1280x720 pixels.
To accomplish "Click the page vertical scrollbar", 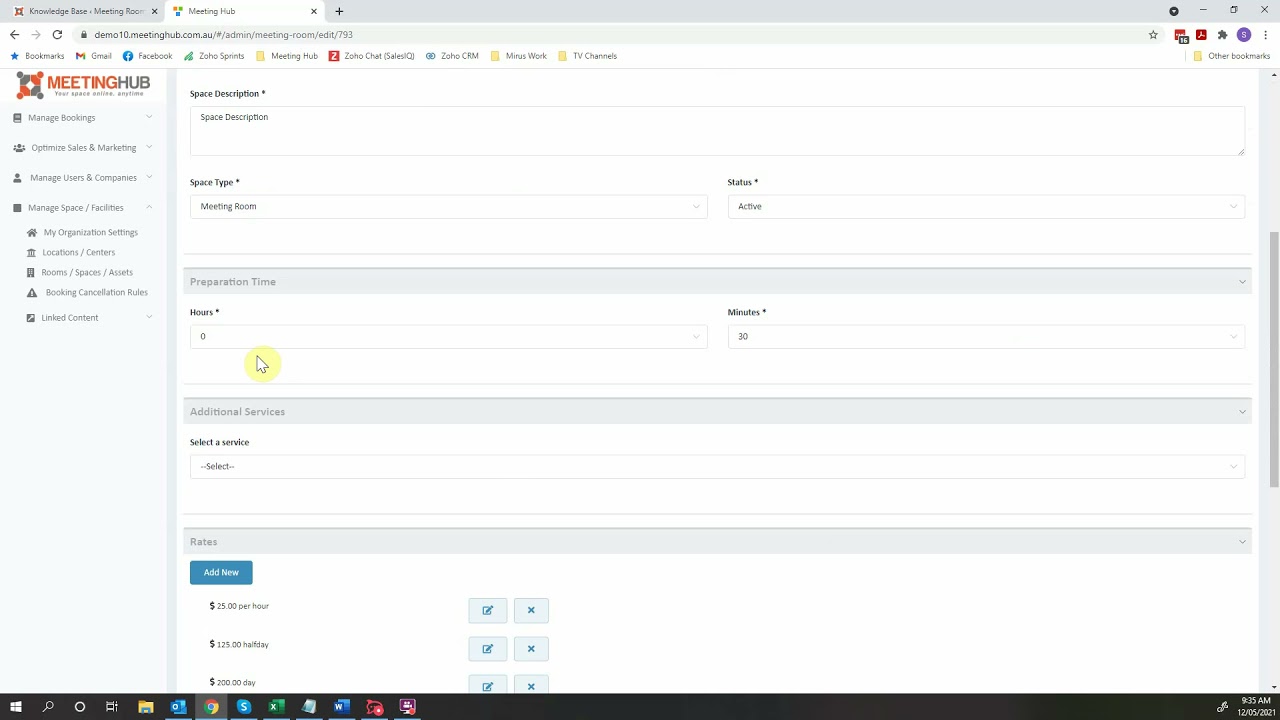I will (x=1274, y=360).
